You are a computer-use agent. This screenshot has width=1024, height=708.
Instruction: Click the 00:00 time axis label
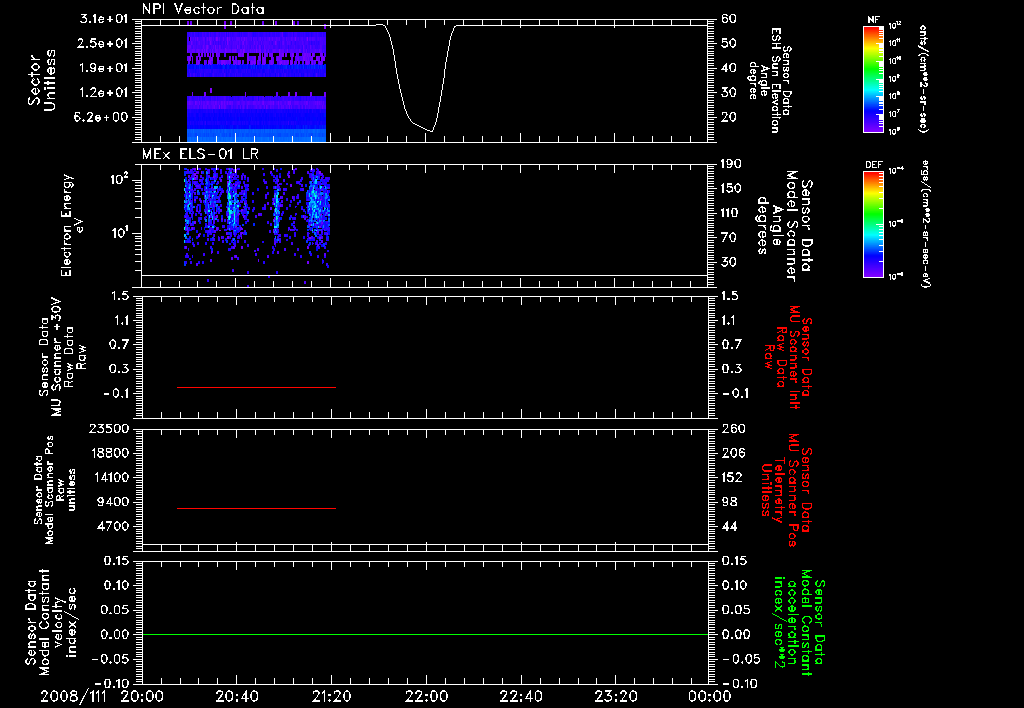point(710,696)
